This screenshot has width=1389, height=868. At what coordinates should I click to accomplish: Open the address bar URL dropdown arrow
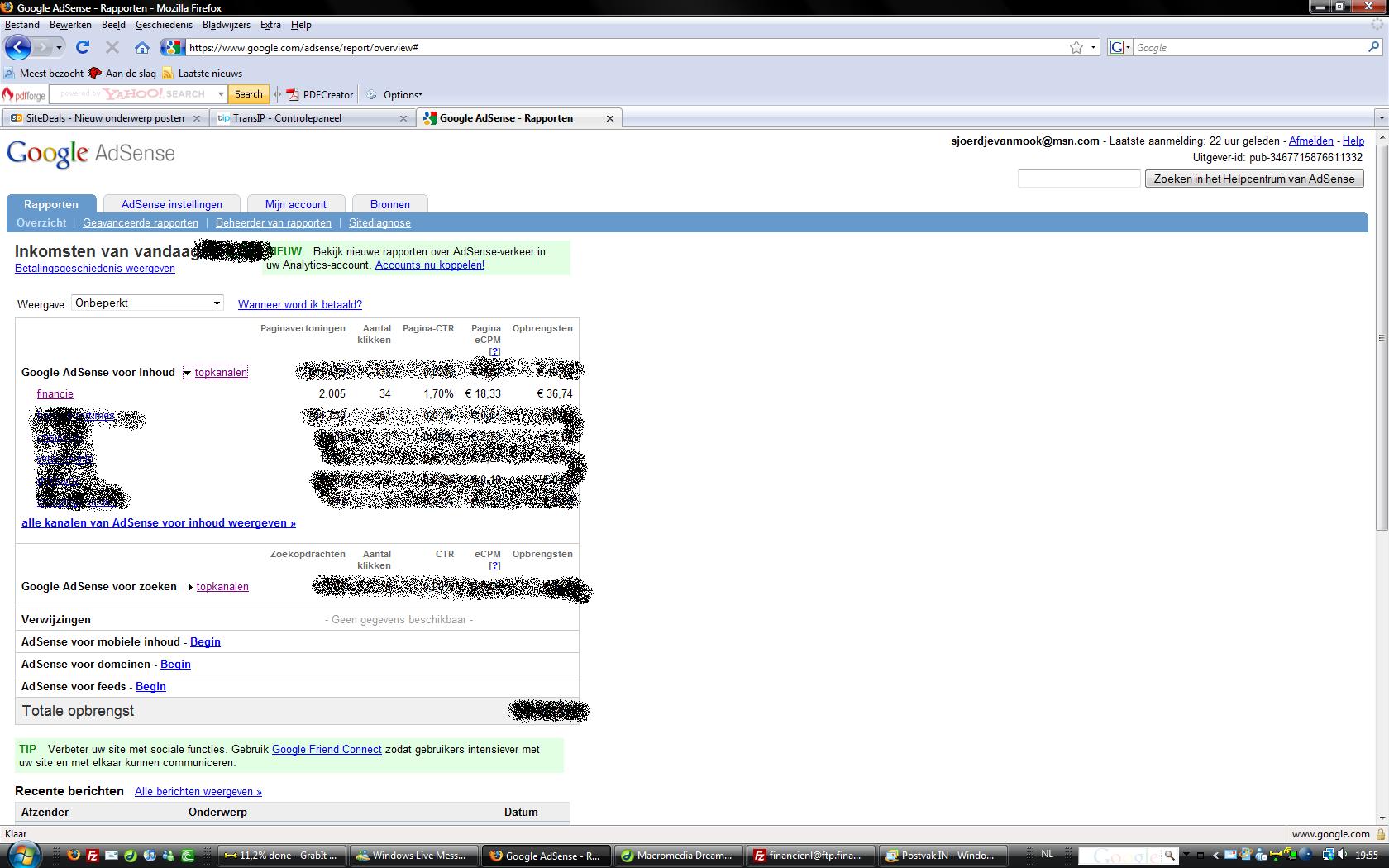click(1093, 47)
